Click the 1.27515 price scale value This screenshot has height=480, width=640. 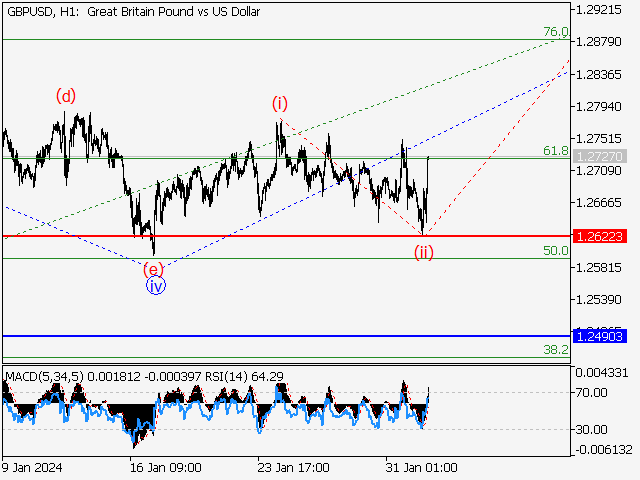(x=598, y=139)
